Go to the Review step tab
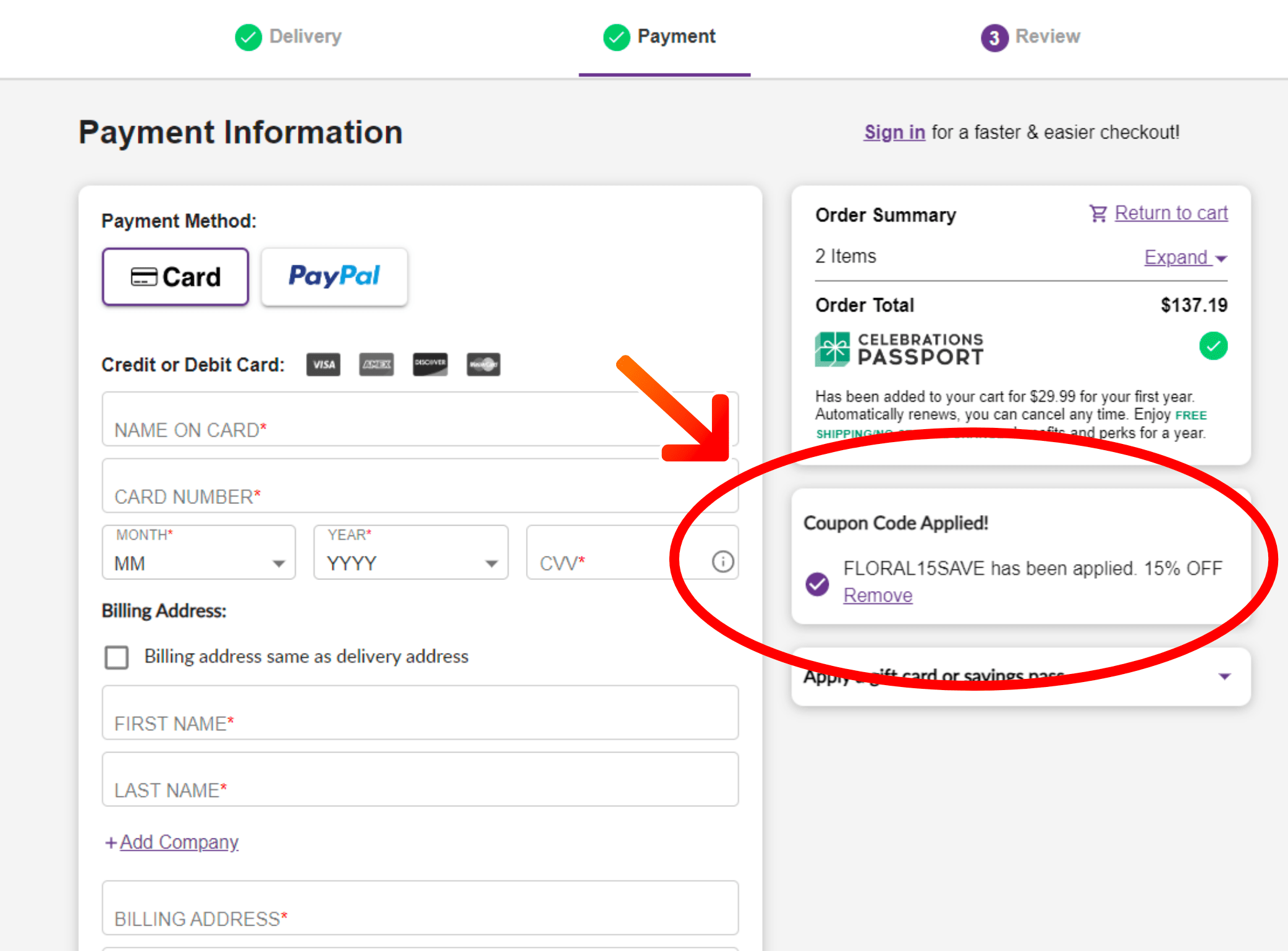 1030,37
